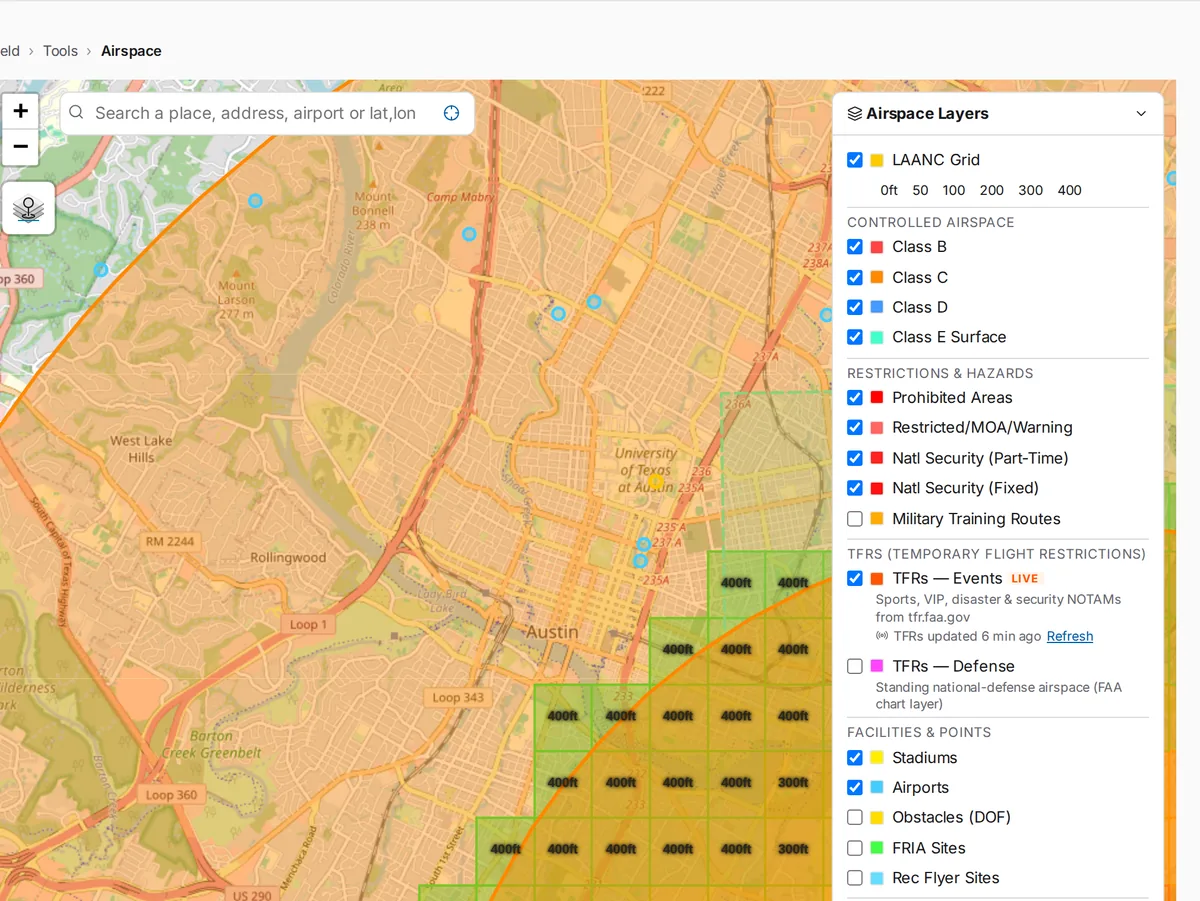Click the 0ft value in LAANC legend
The height and width of the screenshot is (901, 1200).
(x=889, y=190)
